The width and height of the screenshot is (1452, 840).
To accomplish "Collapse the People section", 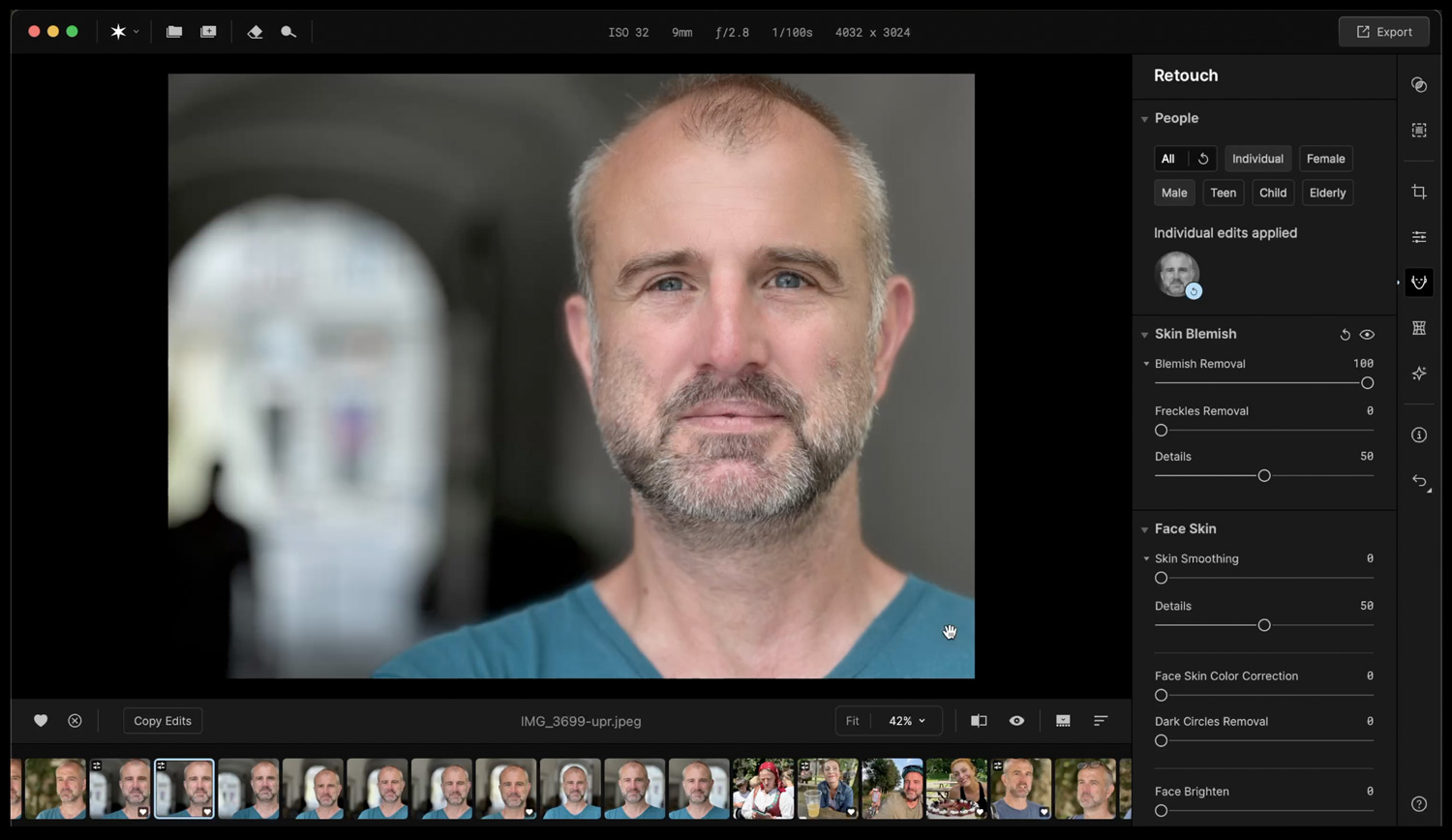I will click(1144, 119).
